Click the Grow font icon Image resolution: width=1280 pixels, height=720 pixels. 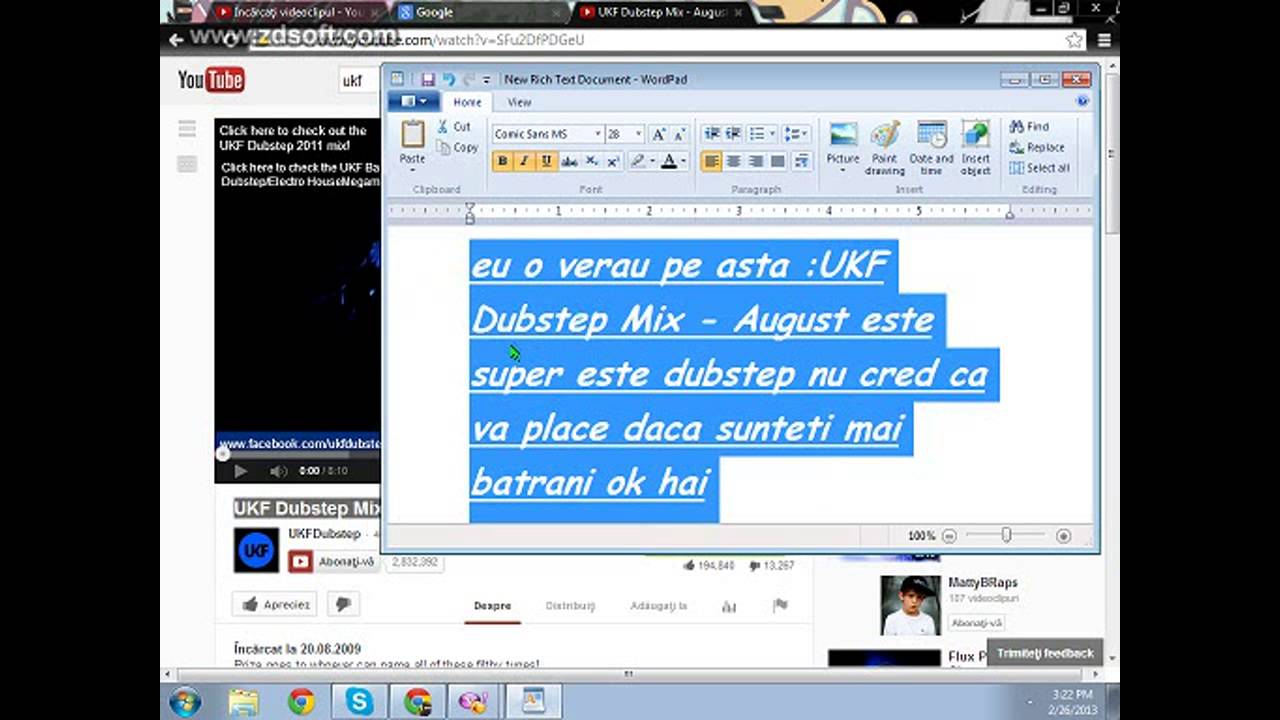(658, 134)
